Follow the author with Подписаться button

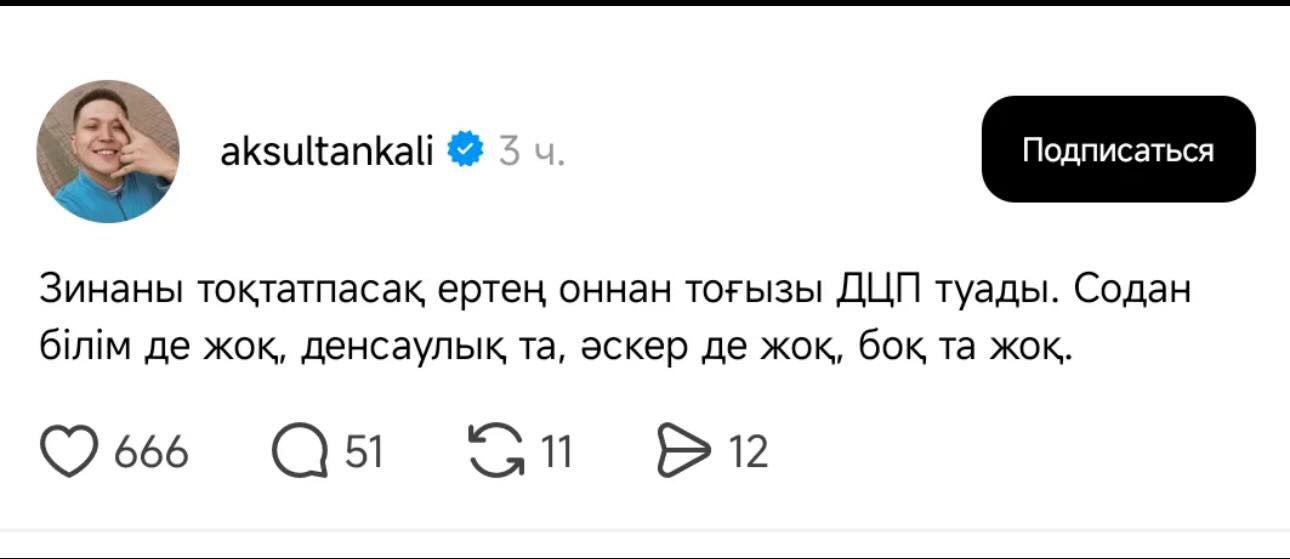tap(1118, 149)
